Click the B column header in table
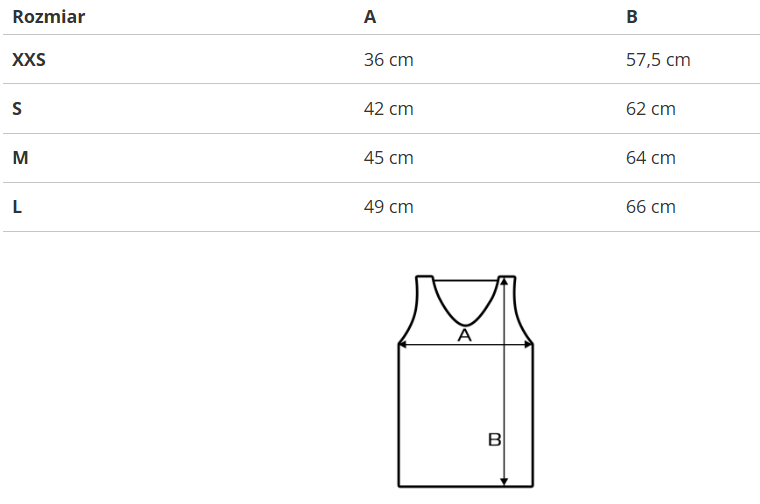This screenshot has height=504, width=760. [x=632, y=17]
